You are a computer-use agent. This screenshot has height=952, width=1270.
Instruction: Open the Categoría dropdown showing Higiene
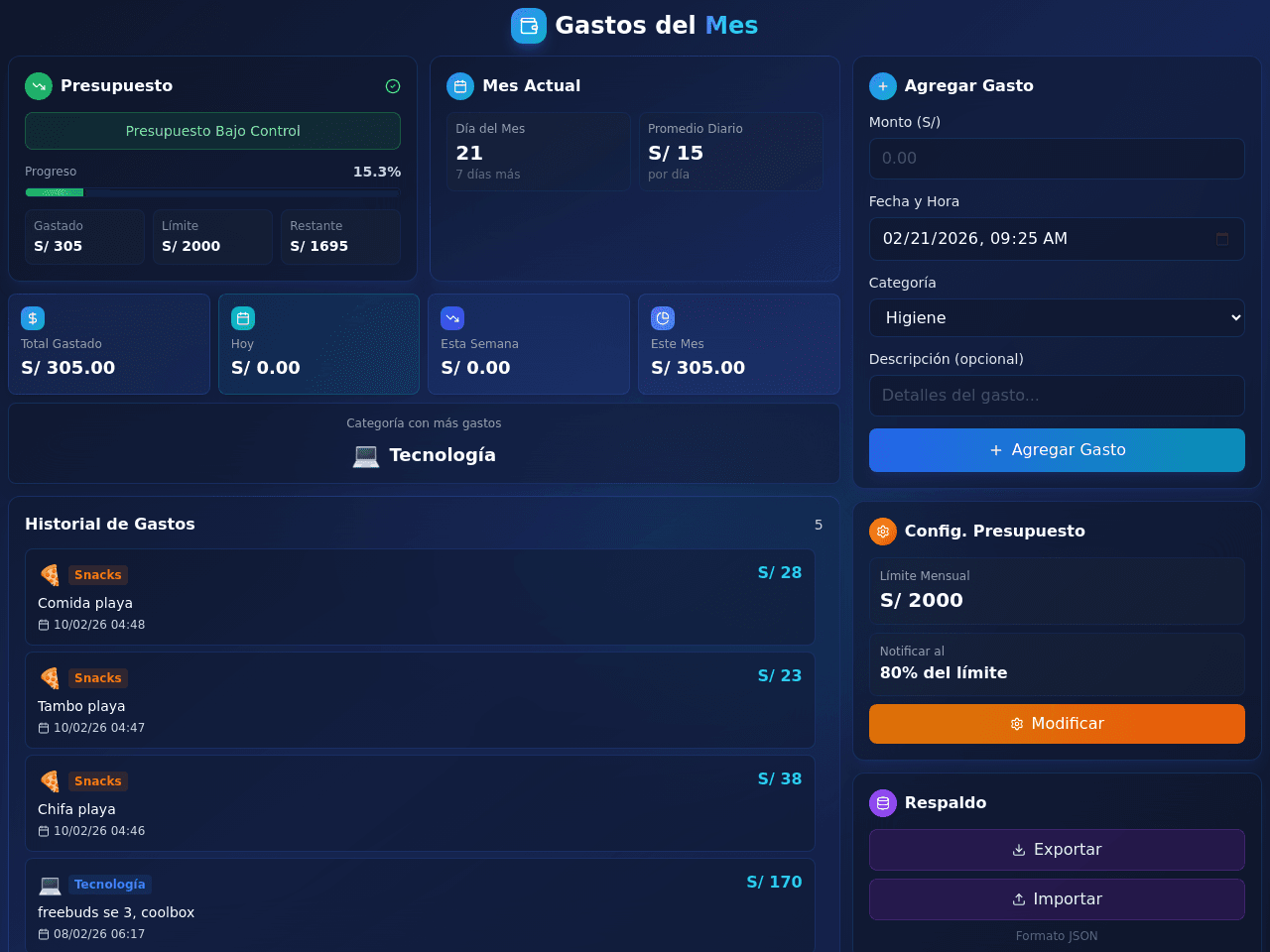(x=1057, y=317)
